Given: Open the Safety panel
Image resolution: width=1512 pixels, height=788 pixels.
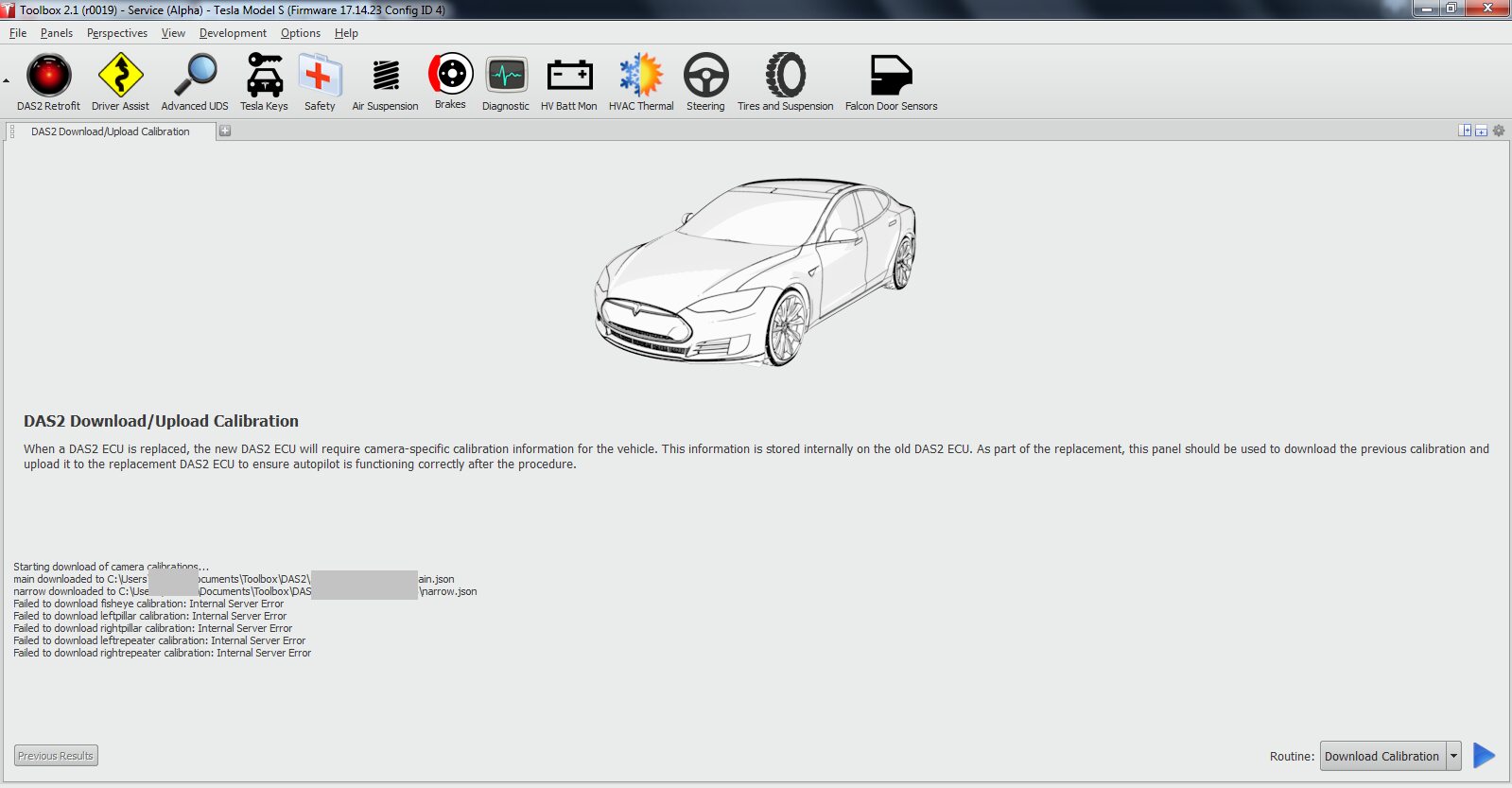Looking at the screenshot, I should (x=320, y=77).
